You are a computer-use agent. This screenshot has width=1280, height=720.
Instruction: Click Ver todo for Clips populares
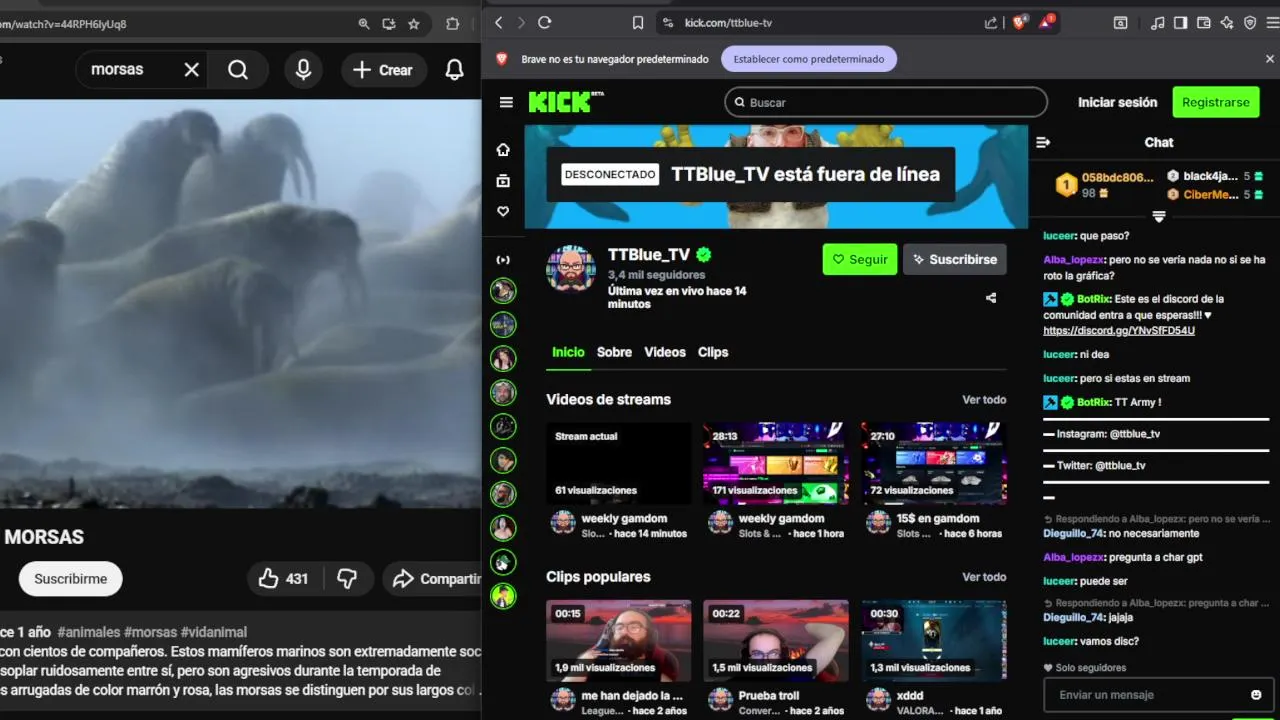point(984,577)
